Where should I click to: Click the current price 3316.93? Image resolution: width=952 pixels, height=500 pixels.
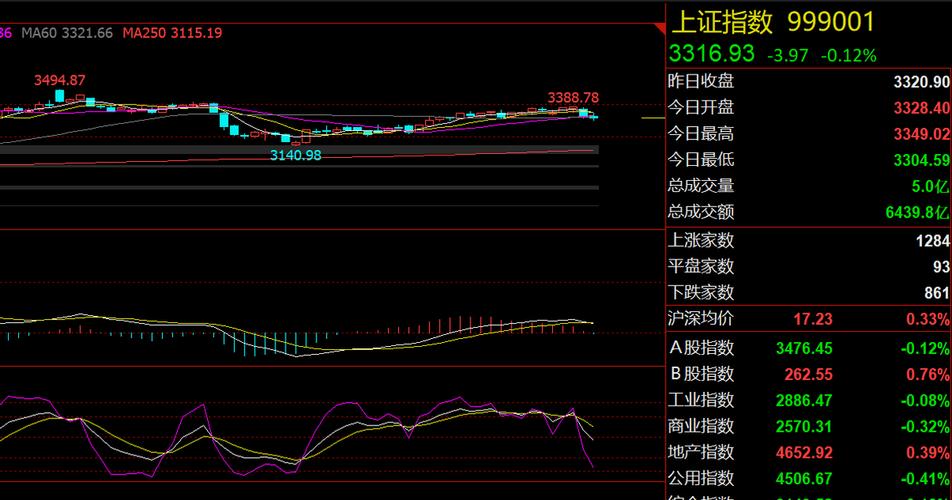click(x=711, y=54)
